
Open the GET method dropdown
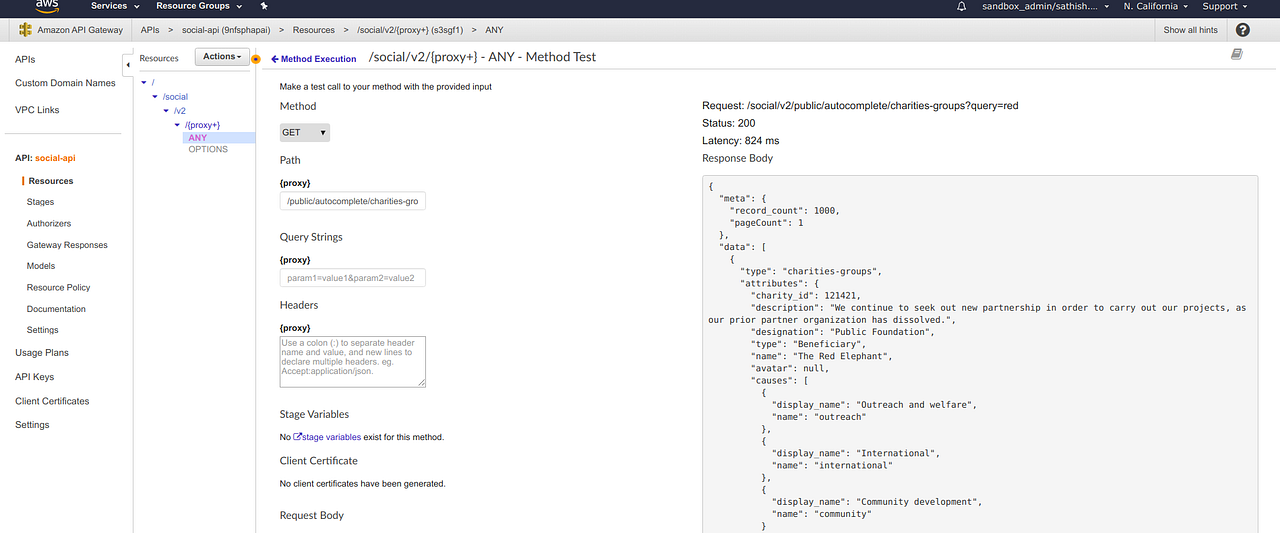pos(305,132)
